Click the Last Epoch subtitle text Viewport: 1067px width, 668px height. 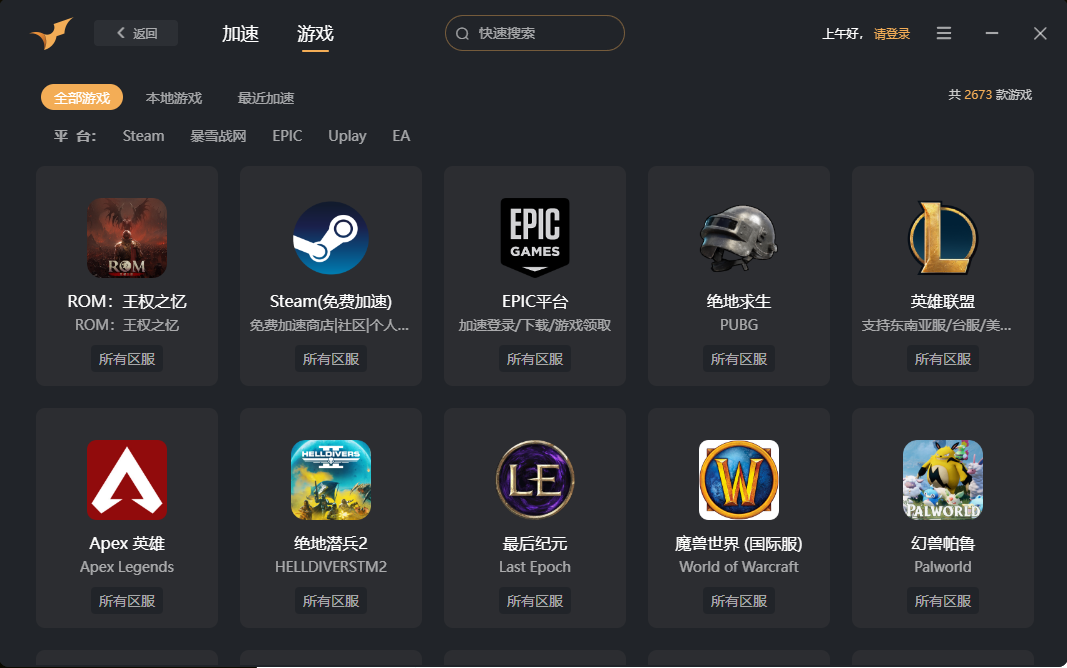click(535, 567)
